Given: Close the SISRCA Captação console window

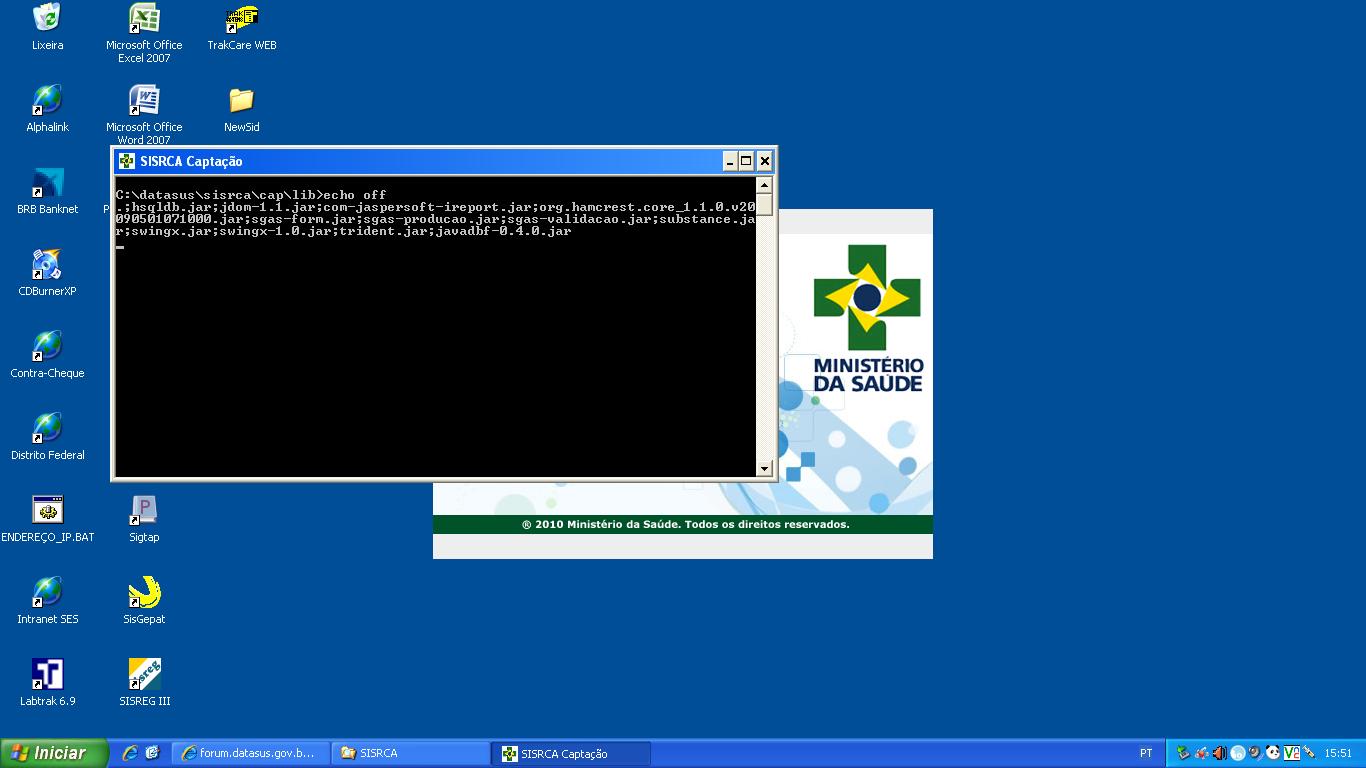Looking at the screenshot, I should (764, 161).
